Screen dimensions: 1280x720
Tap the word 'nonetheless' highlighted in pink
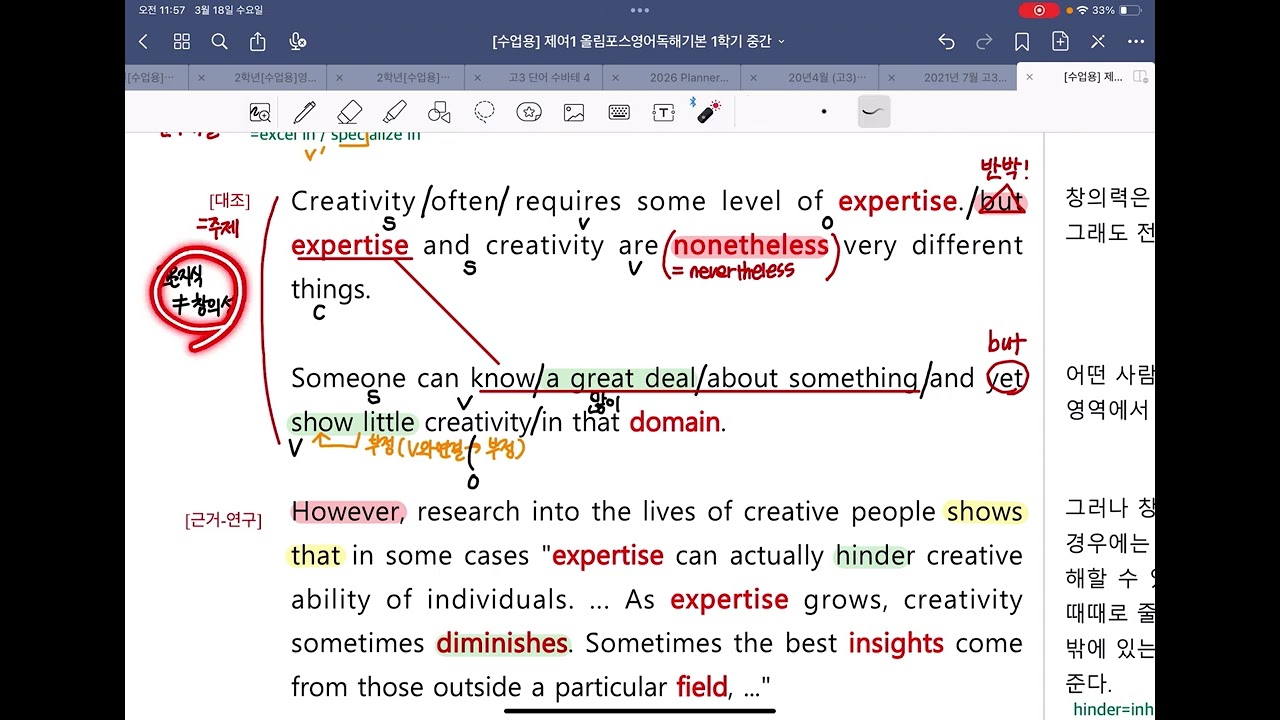pyautogui.click(x=751, y=245)
